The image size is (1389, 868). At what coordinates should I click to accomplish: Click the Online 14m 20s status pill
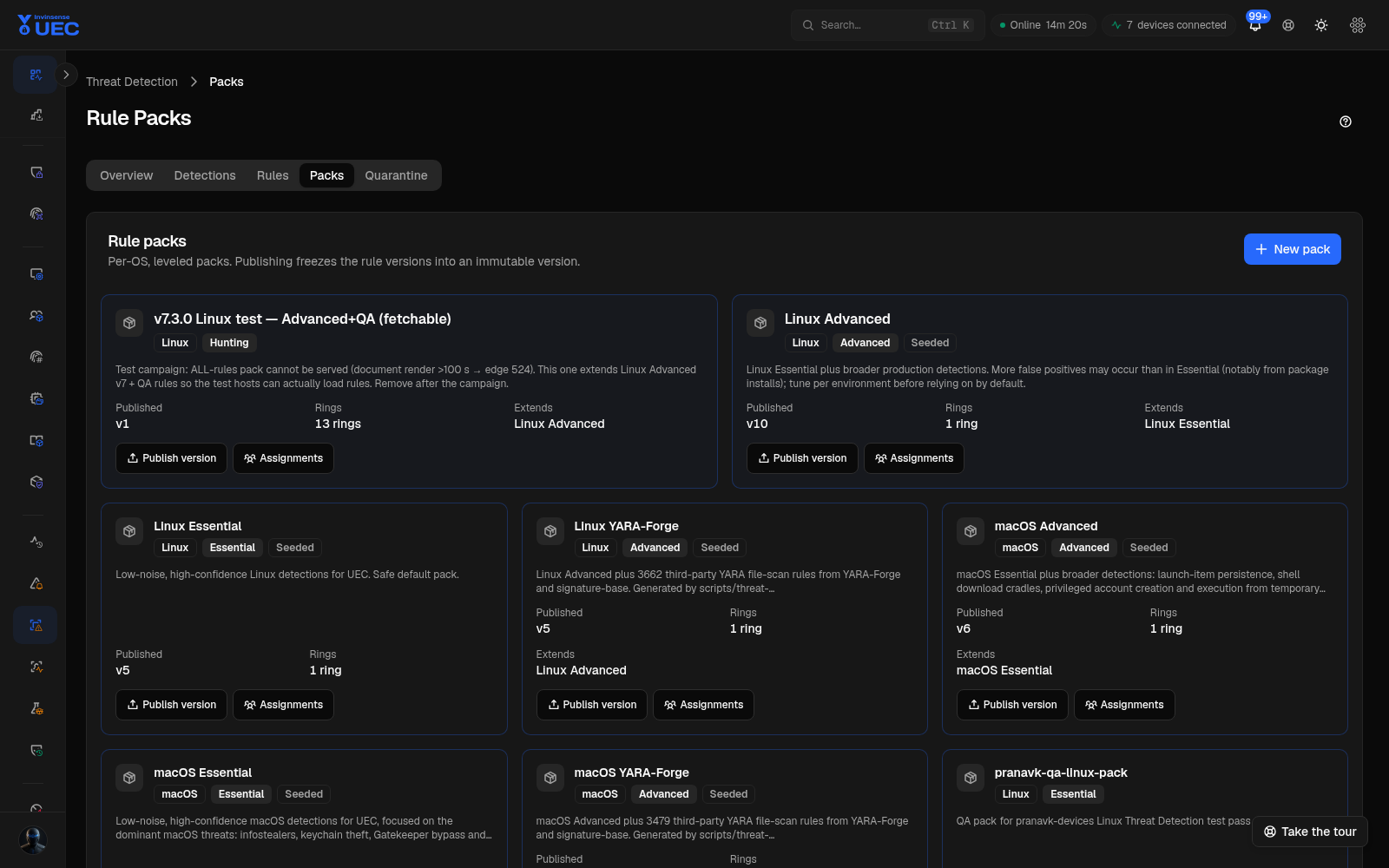click(1043, 25)
